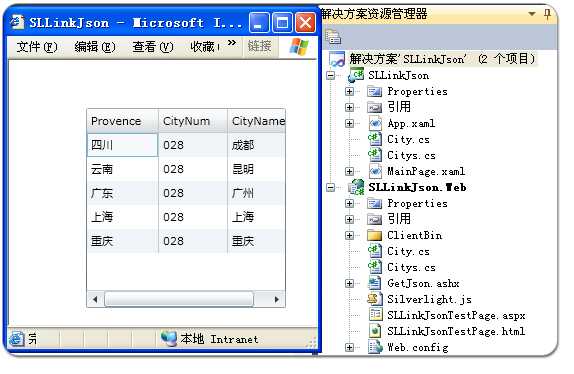Show more menu items via » chevron
Image resolution: width=574 pixels, height=374 pixels.
231,43
